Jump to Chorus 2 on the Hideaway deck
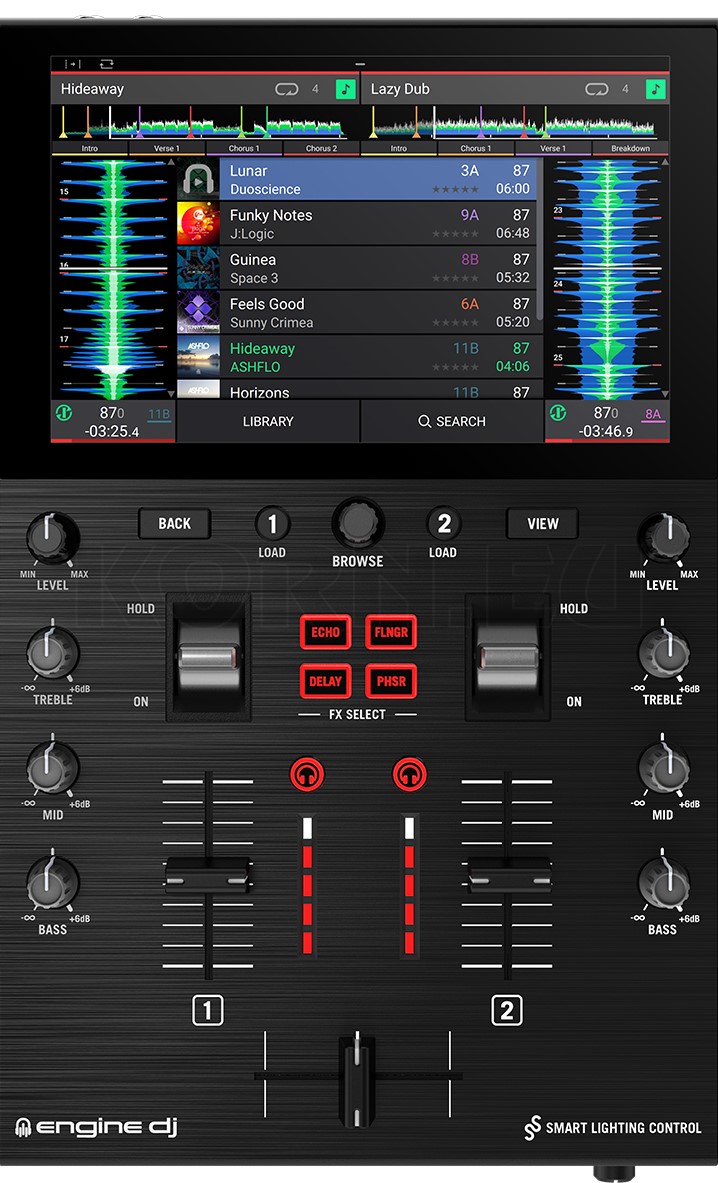 point(321,149)
